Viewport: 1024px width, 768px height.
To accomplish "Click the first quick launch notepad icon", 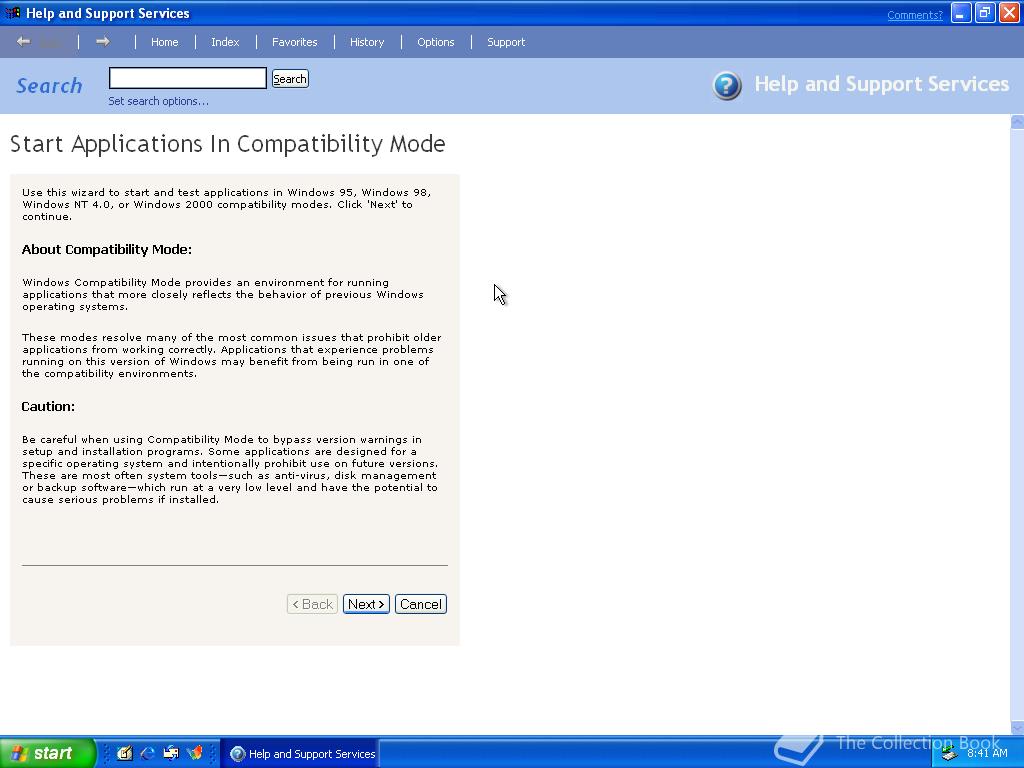I will pyautogui.click(x=124, y=753).
